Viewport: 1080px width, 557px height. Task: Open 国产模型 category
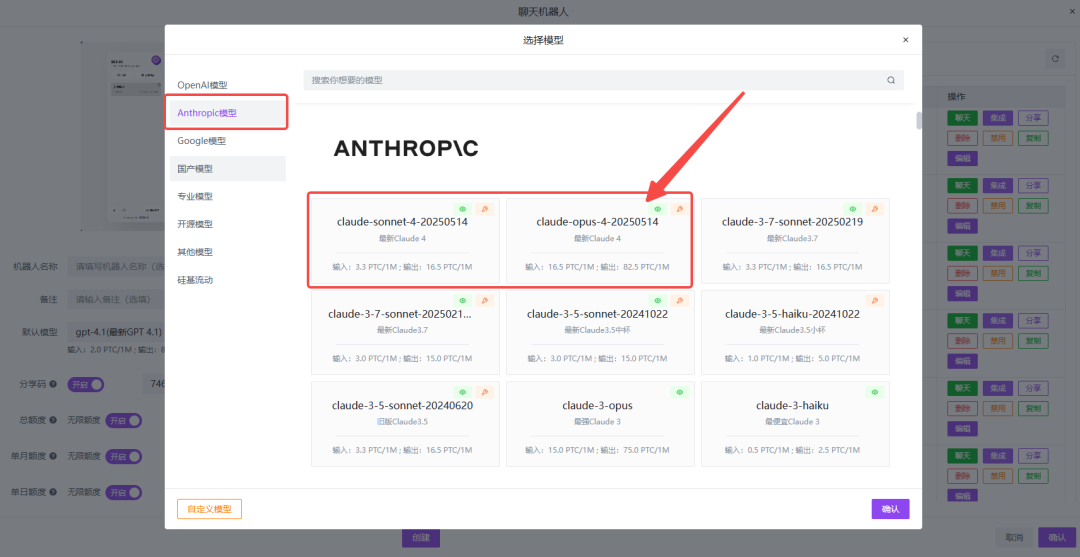tap(228, 169)
